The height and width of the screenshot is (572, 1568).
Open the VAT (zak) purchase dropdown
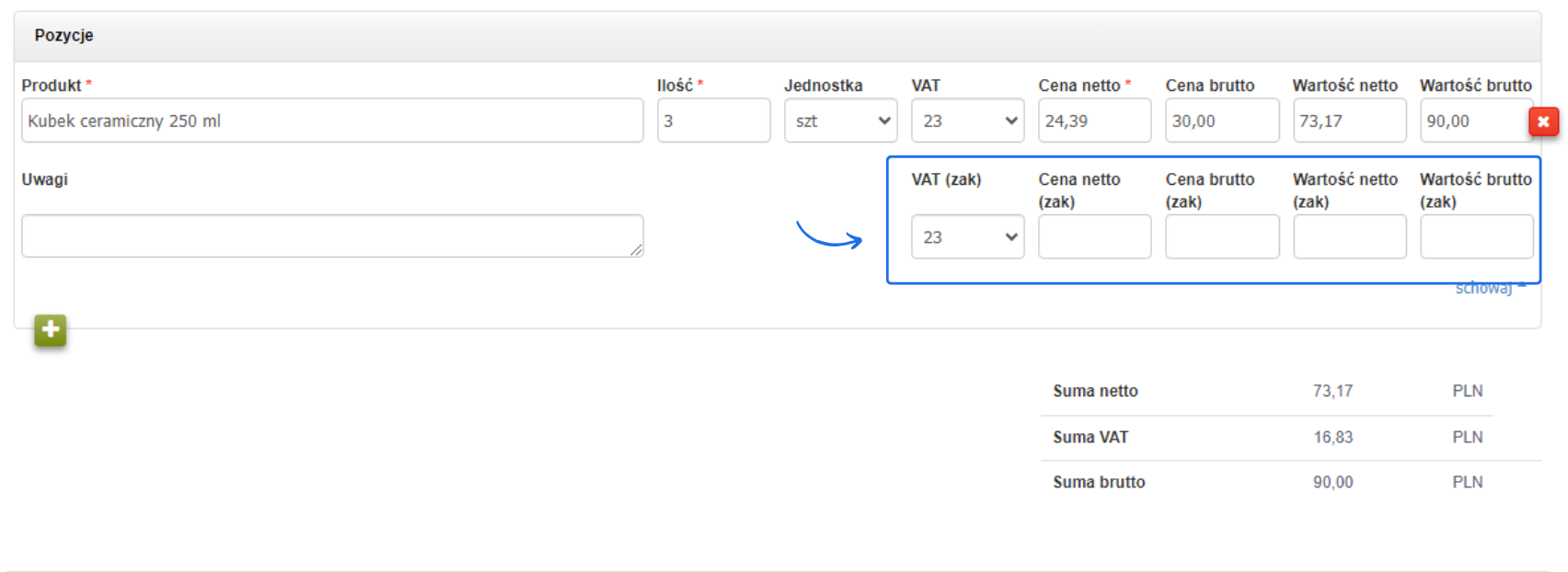coord(967,237)
